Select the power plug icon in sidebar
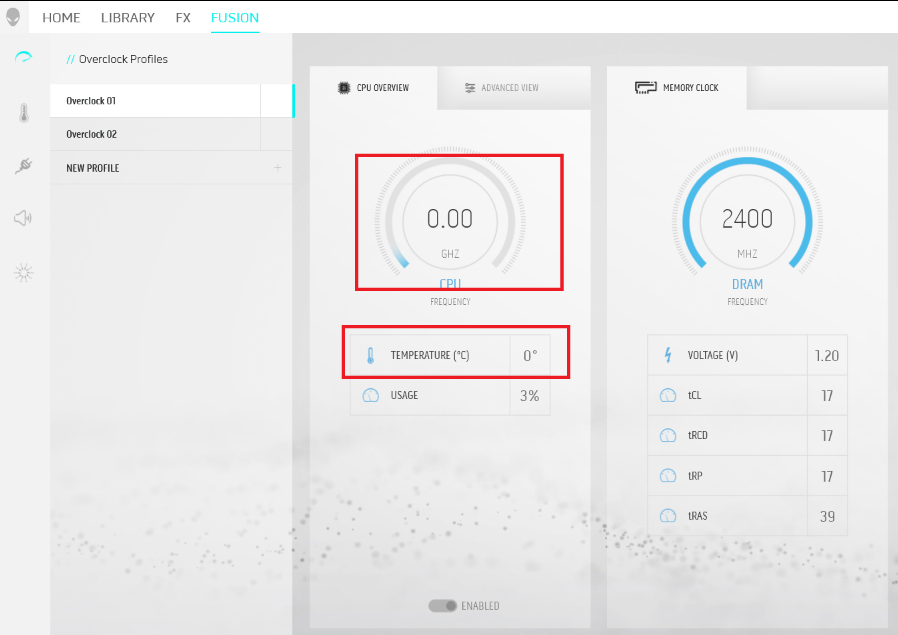The image size is (898, 635). (x=22, y=165)
